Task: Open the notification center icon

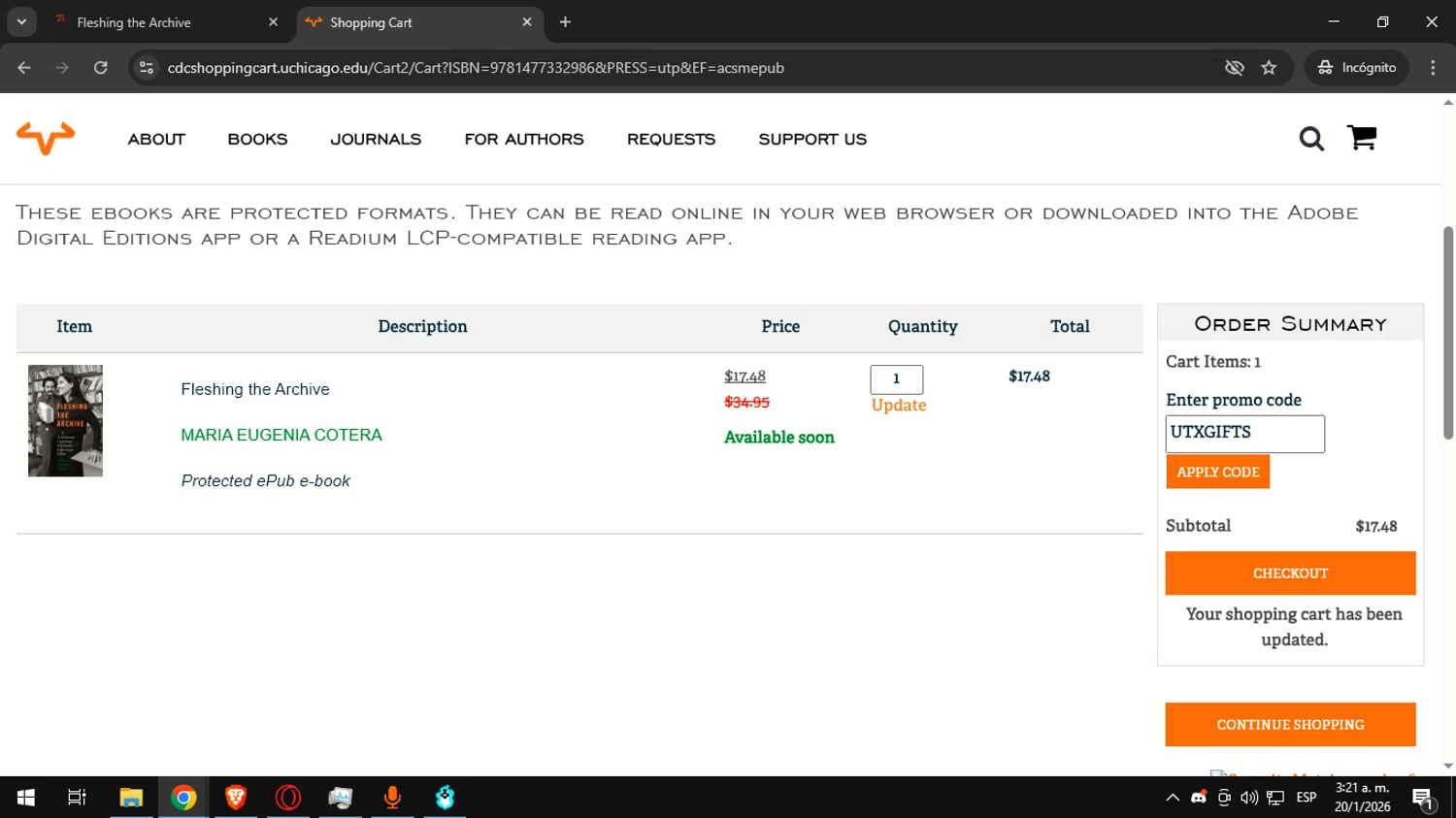Action: tap(1424, 799)
